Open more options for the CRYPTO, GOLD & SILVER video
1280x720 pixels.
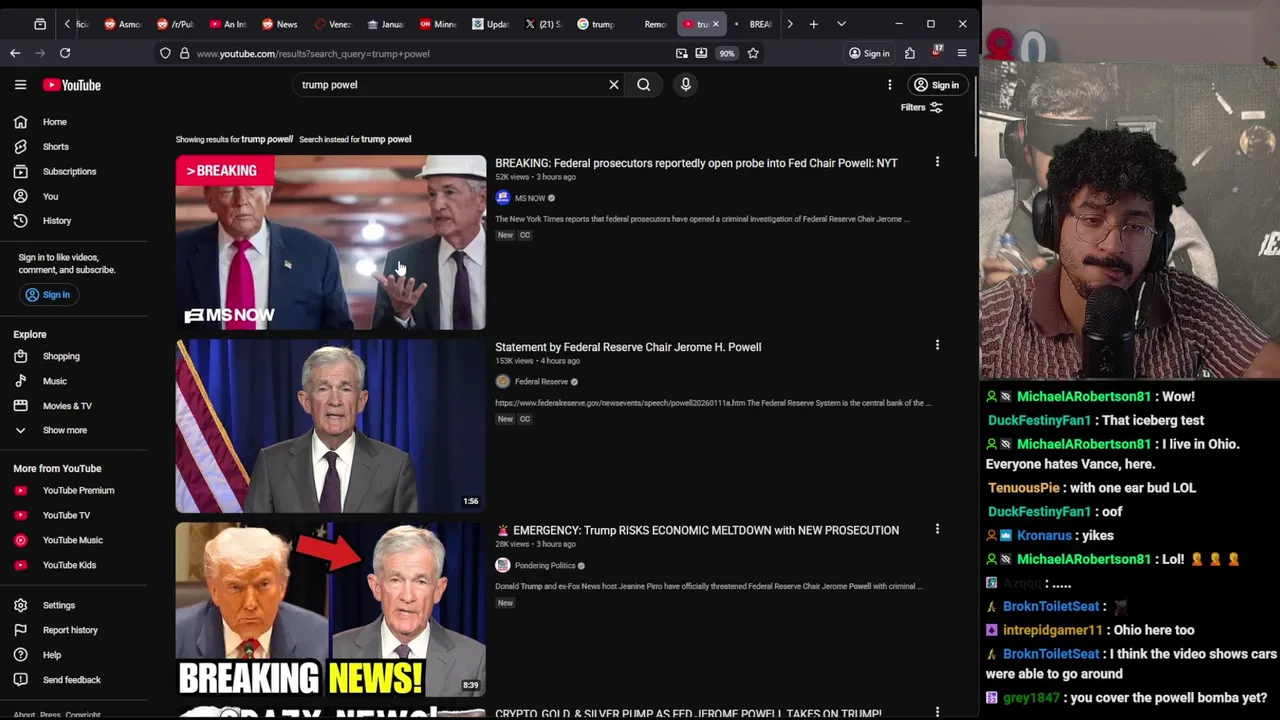pyautogui.click(x=937, y=712)
